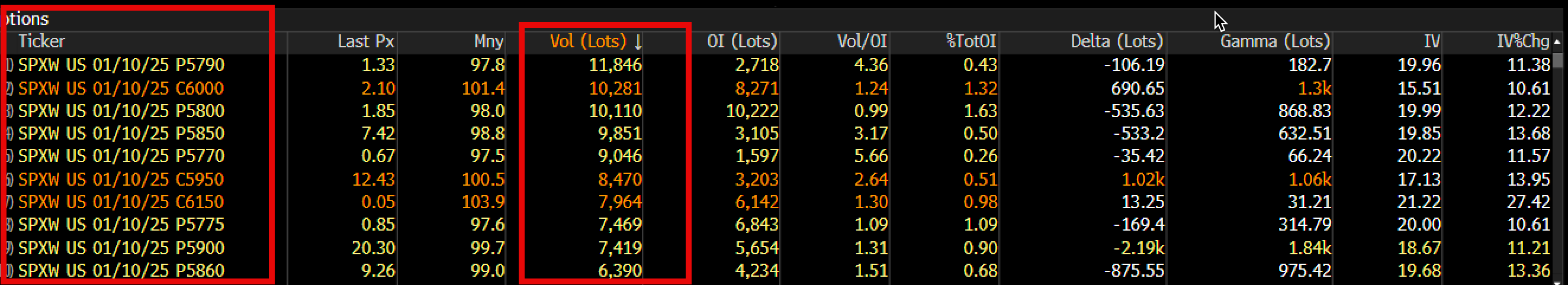Select open interest value 2,718
Viewport: 1568px width, 285px height.
(x=757, y=64)
